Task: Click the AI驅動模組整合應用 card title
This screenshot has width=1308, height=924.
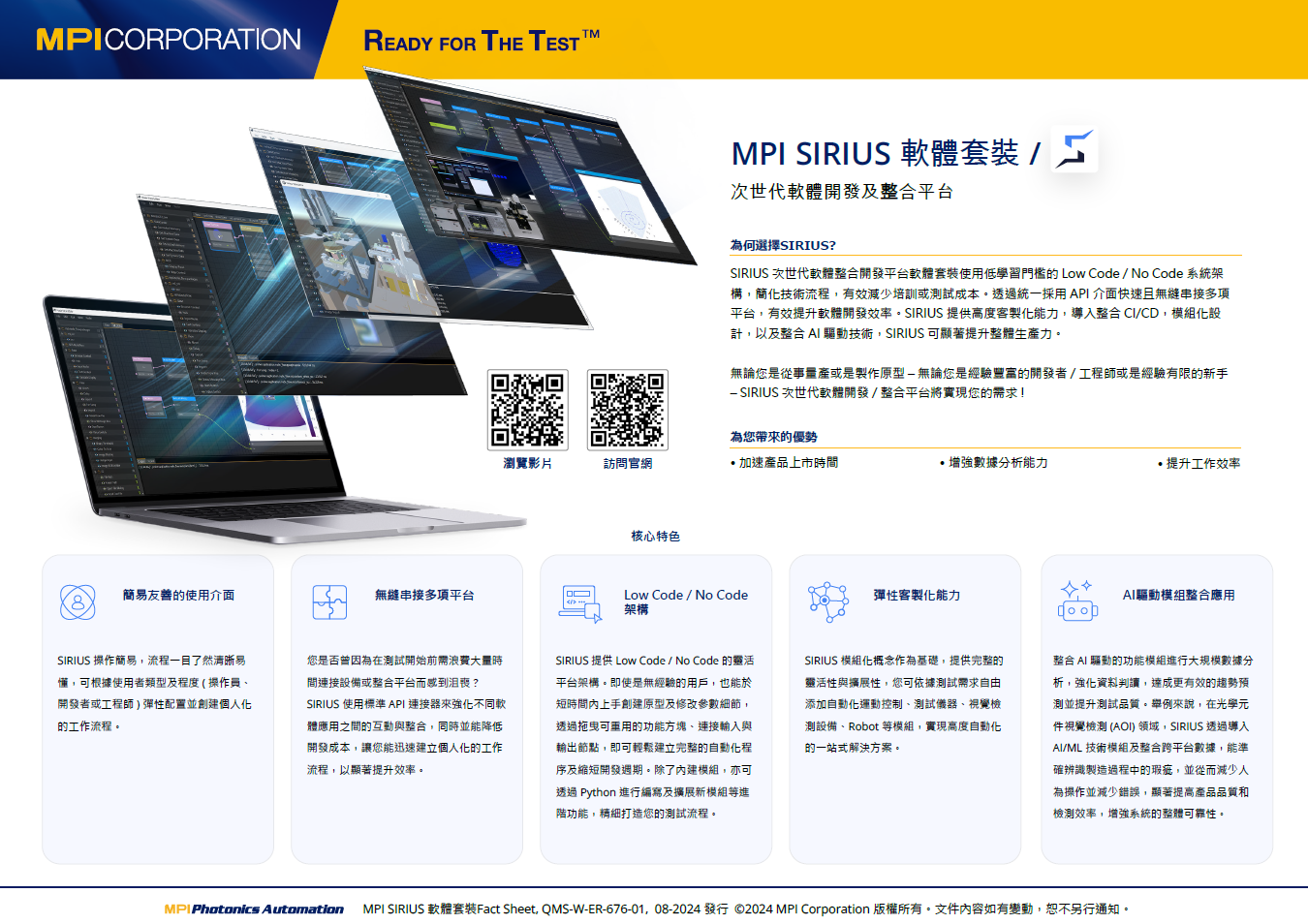Action: tap(1178, 595)
